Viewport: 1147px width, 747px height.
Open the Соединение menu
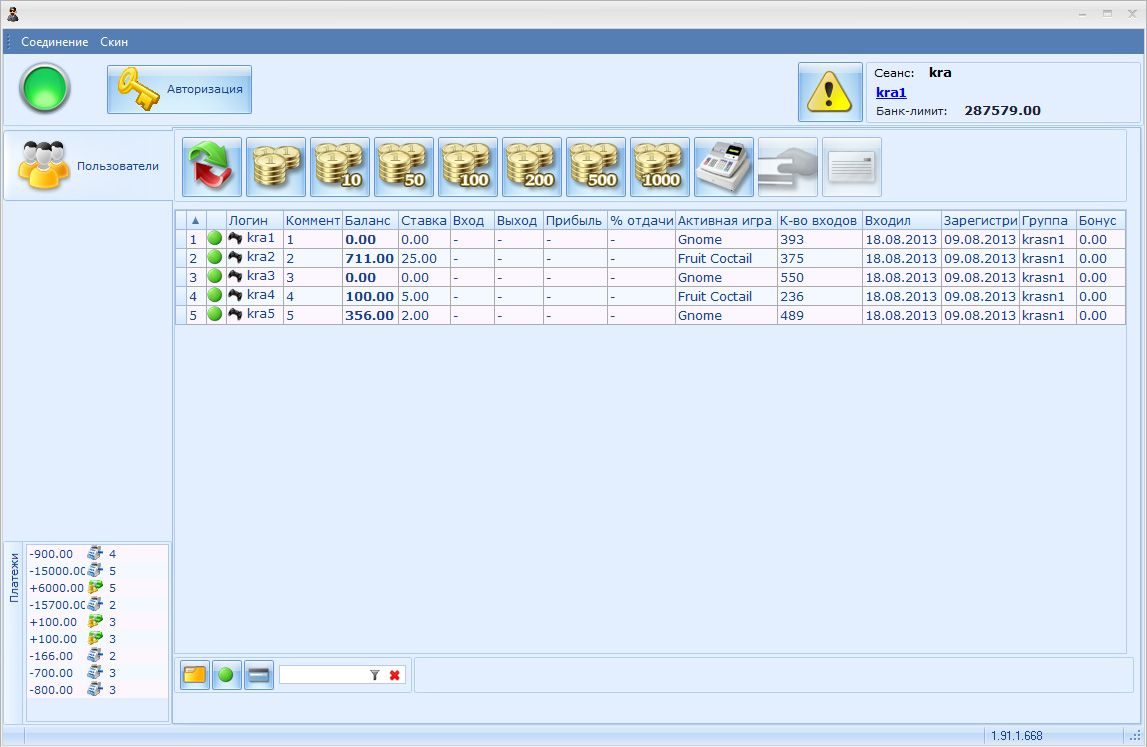tap(55, 42)
